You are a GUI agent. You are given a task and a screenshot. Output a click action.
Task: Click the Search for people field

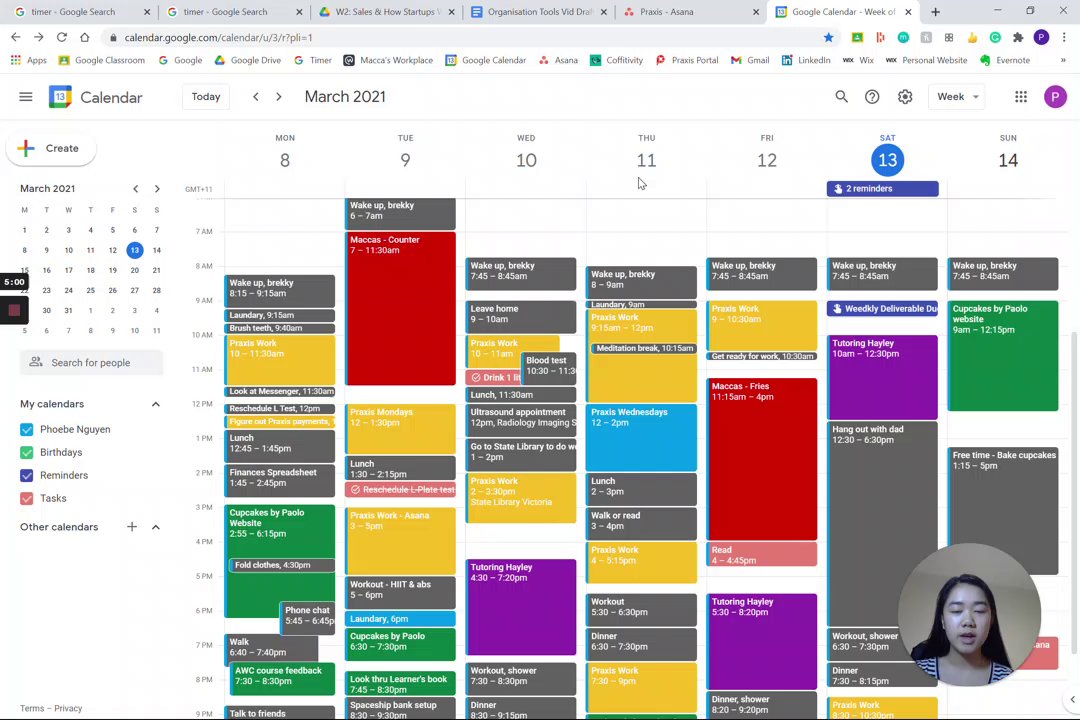92,362
